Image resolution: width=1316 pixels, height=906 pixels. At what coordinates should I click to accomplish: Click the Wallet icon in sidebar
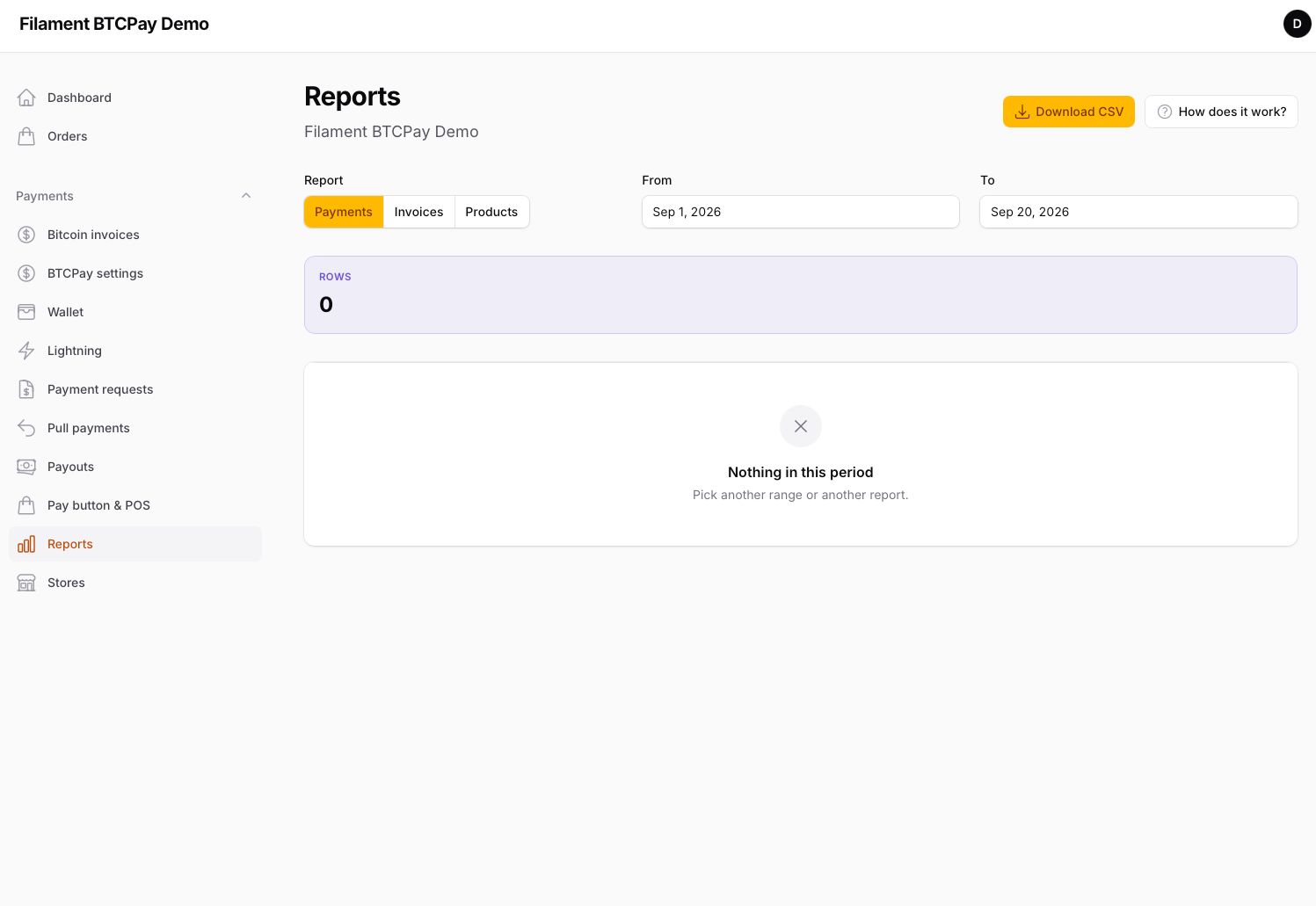pyautogui.click(x=26, y=312)
